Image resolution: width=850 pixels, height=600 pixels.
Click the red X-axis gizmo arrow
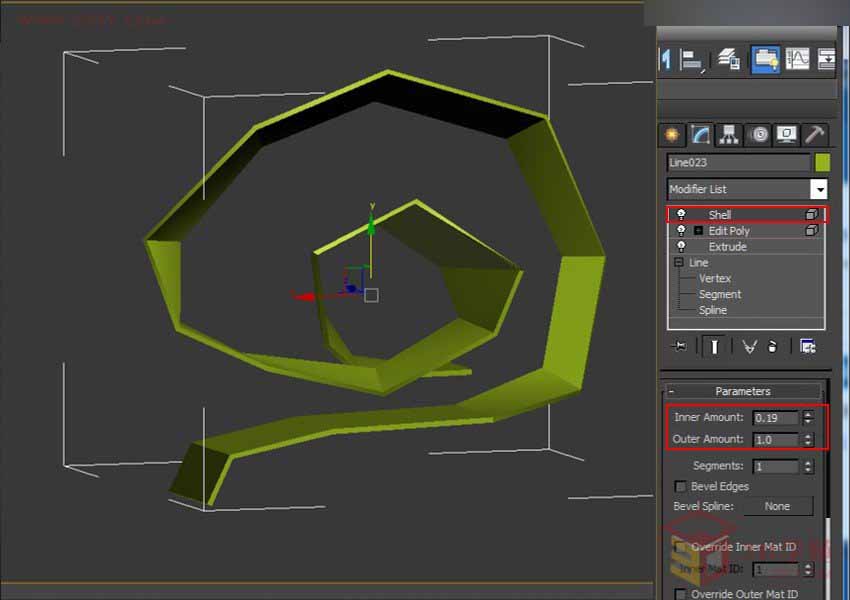304,296
